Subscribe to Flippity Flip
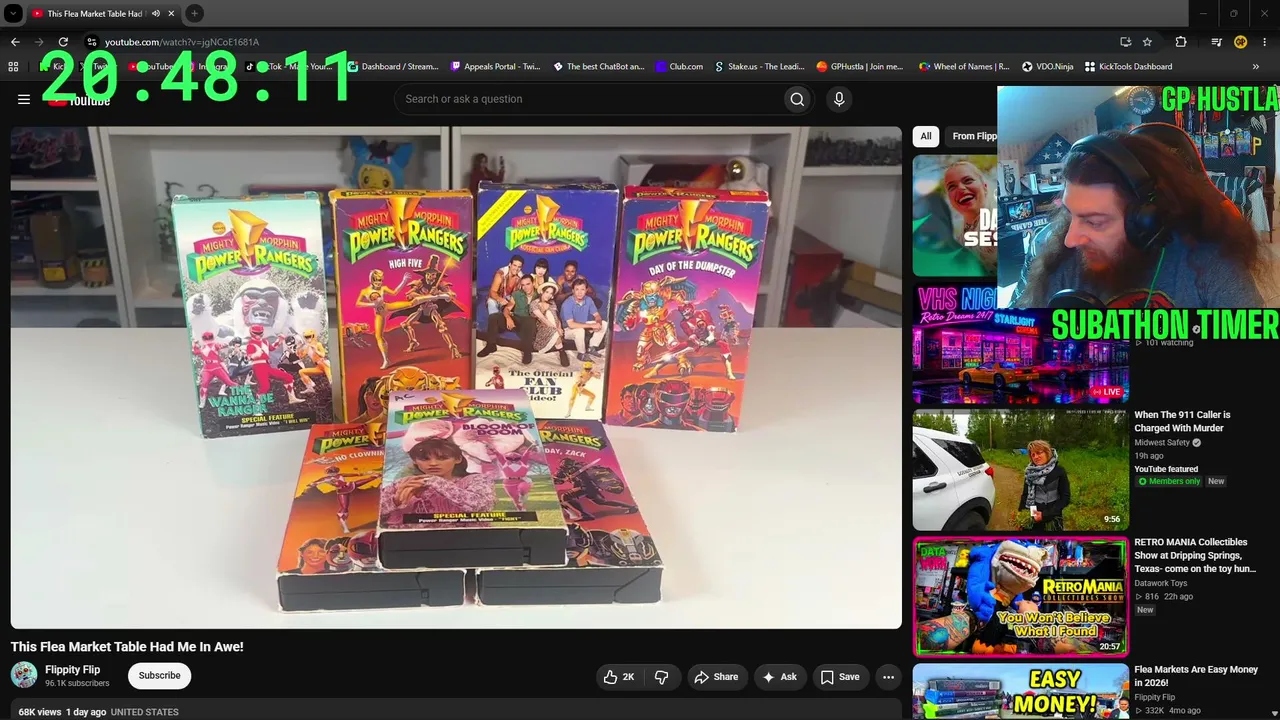 160,676
